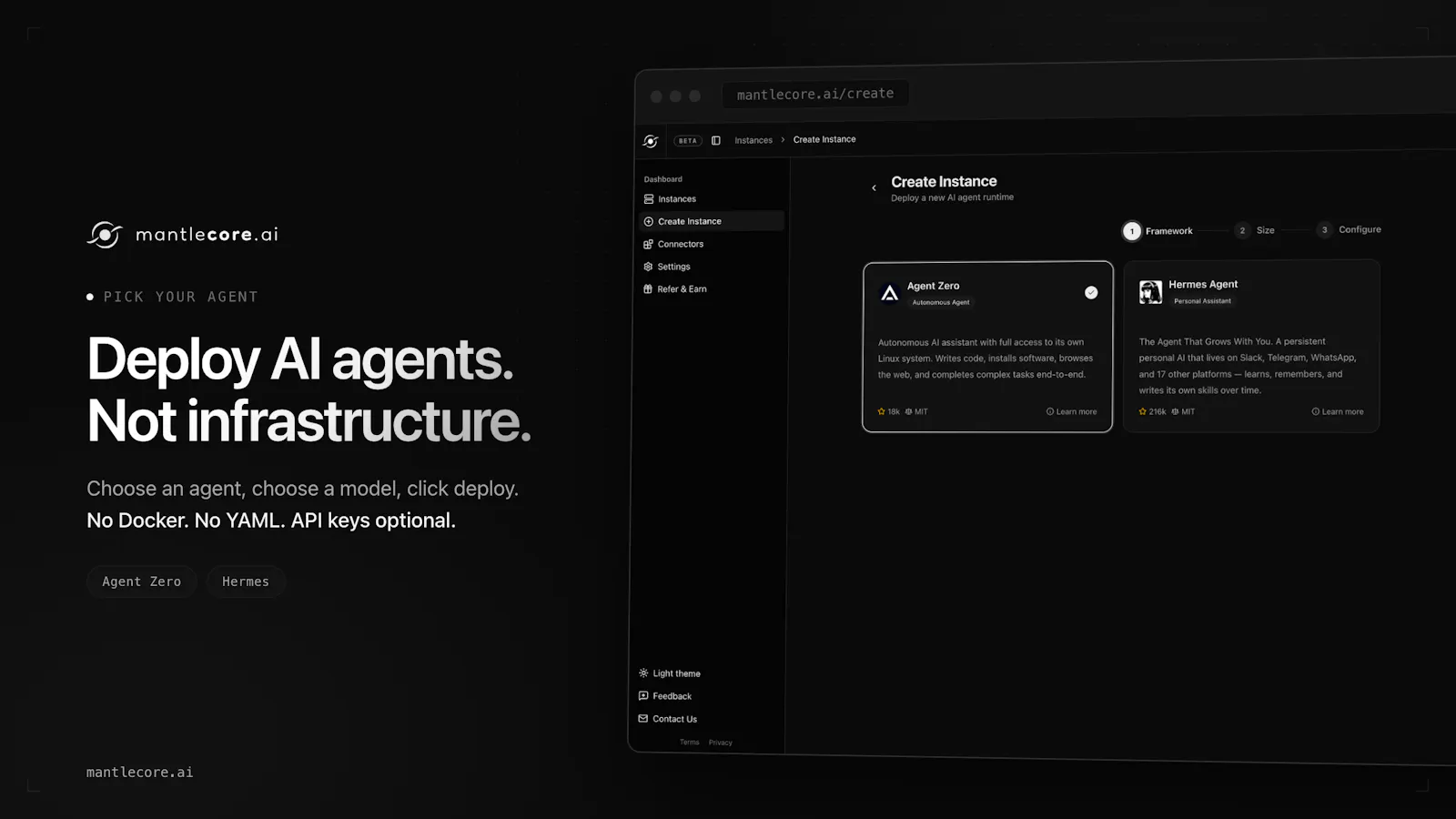Click the BETA badge
1456x819 pixels.
[x=688, y=141]
